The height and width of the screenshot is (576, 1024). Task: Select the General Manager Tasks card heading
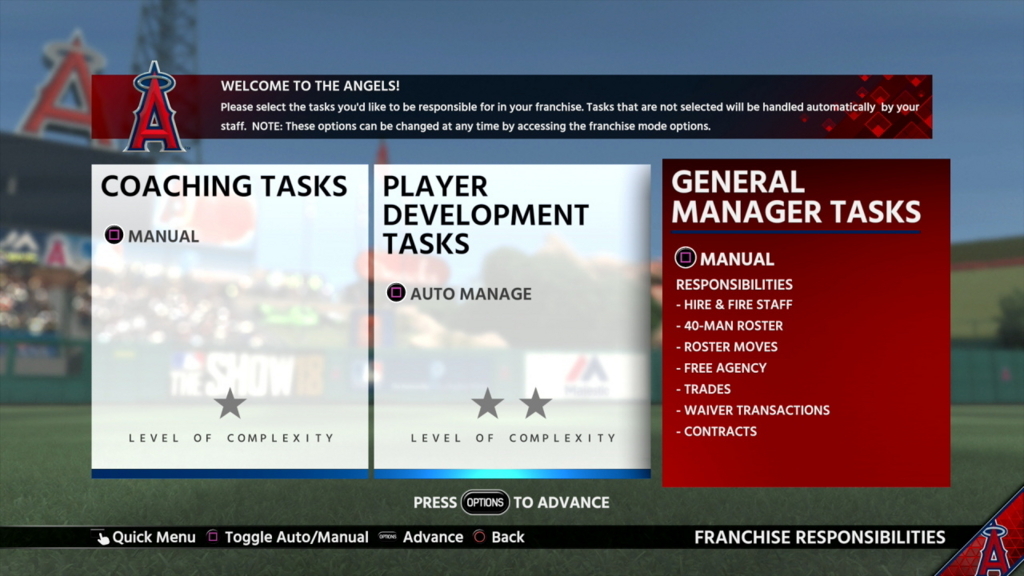[x=796, y=197]
